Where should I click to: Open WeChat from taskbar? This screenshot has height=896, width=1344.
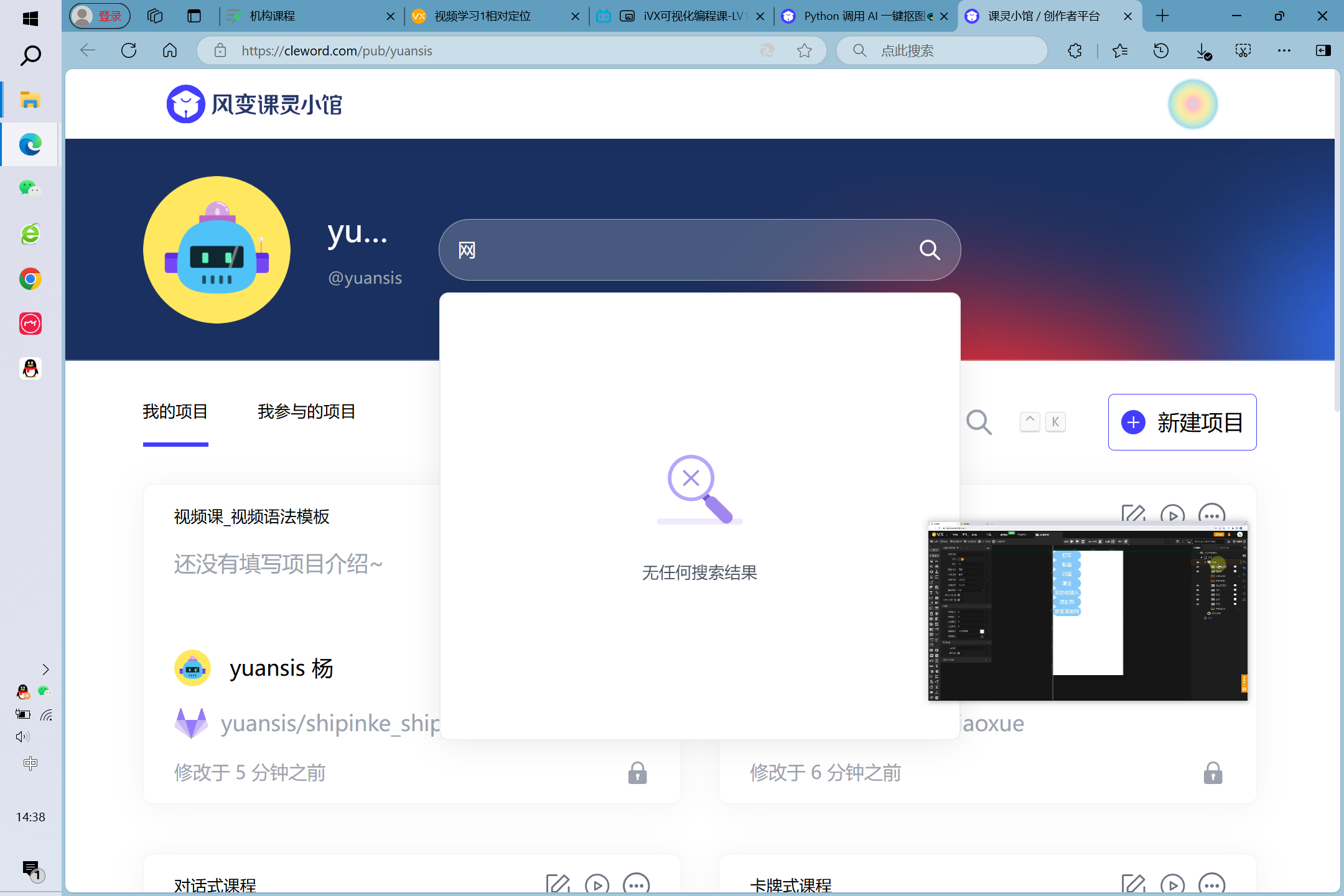coord(30,188)
